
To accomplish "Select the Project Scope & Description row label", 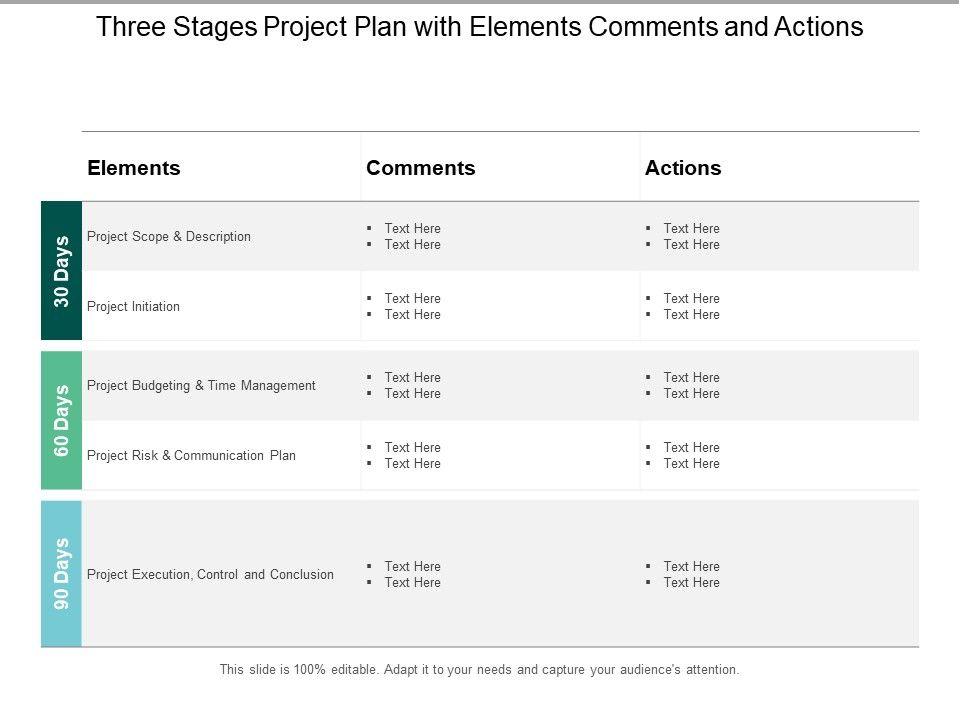I will tap(169, 237).
